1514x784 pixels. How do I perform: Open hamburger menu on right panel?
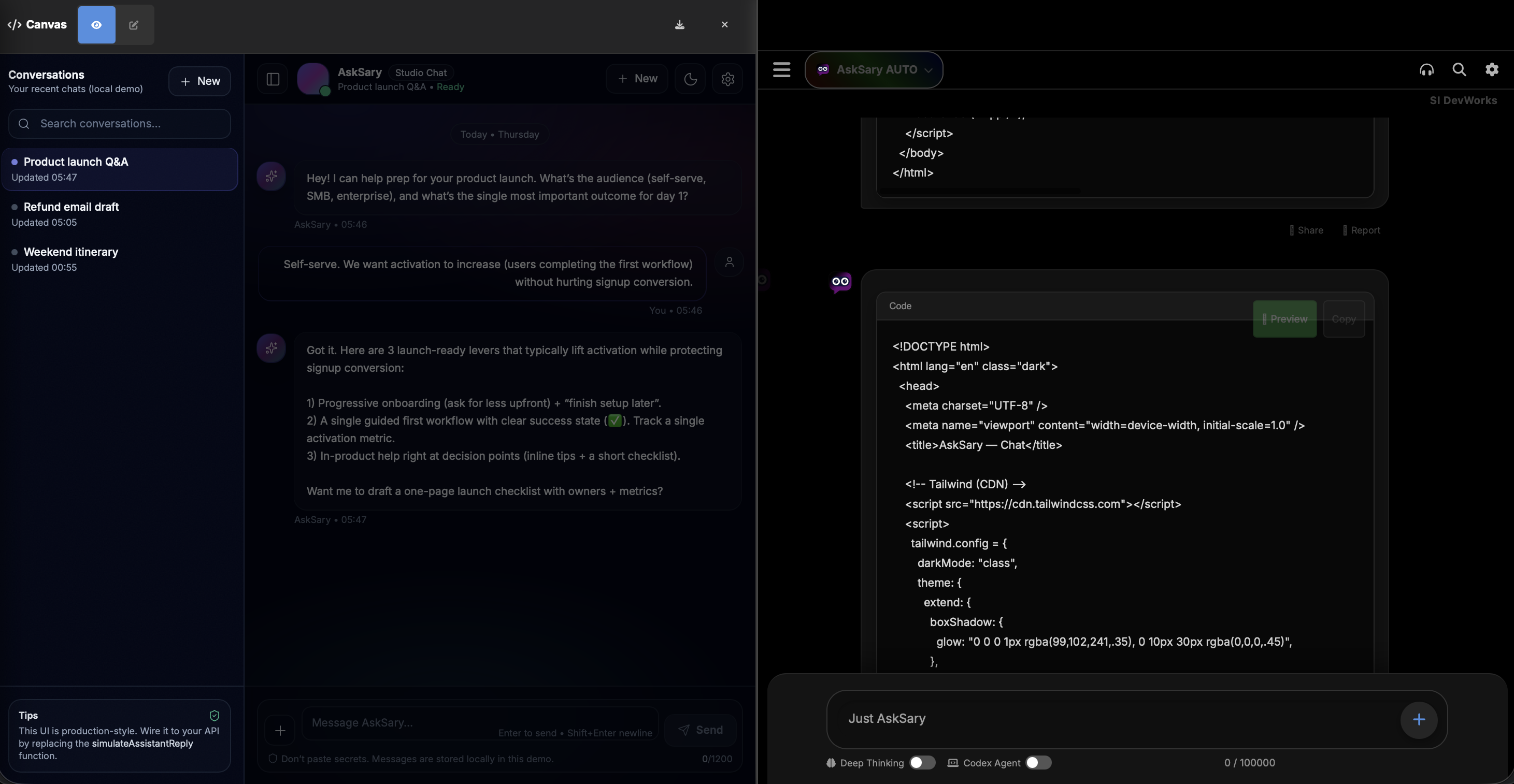(x=781, y=70)
